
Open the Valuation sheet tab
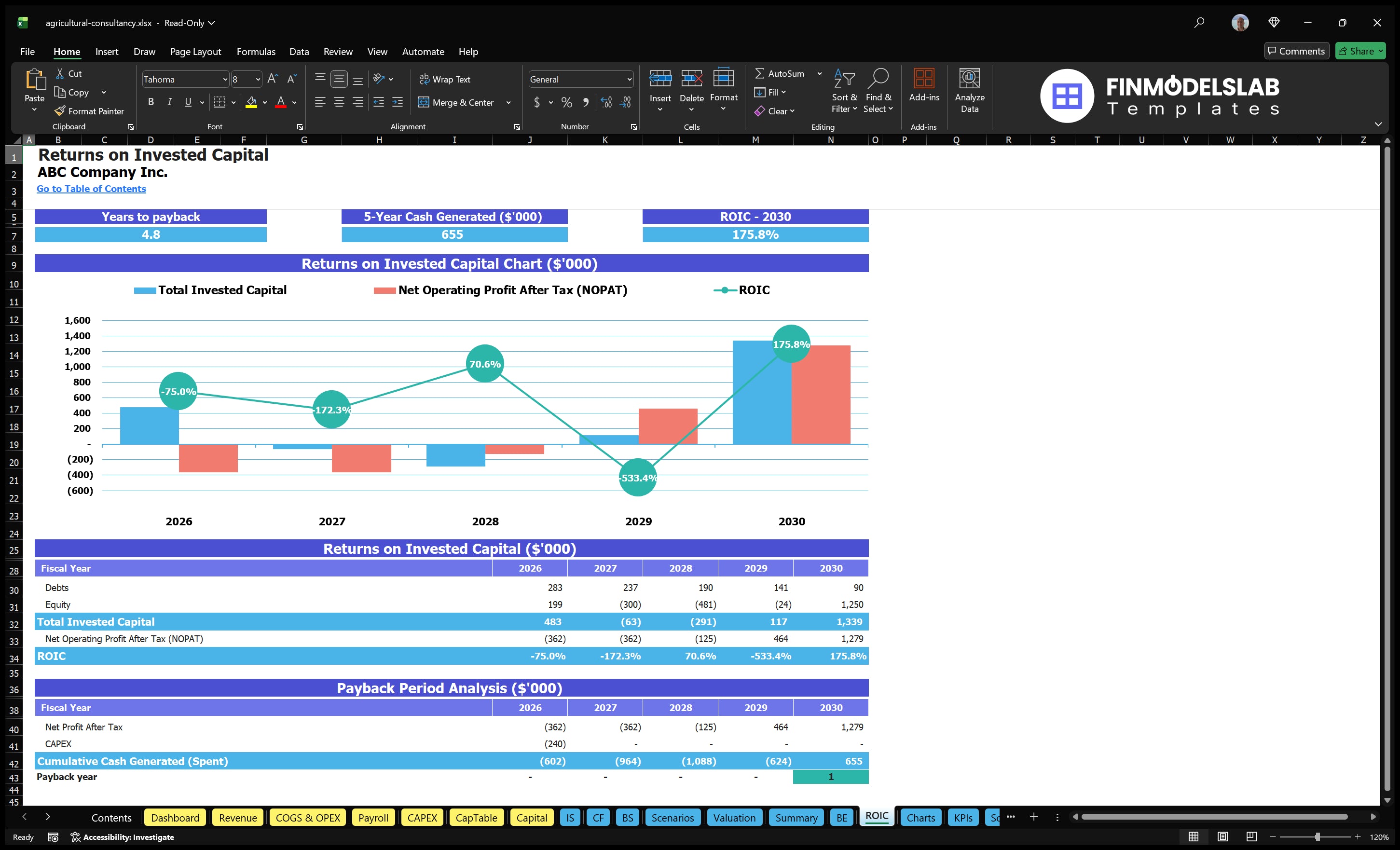(x=734, y=818)
